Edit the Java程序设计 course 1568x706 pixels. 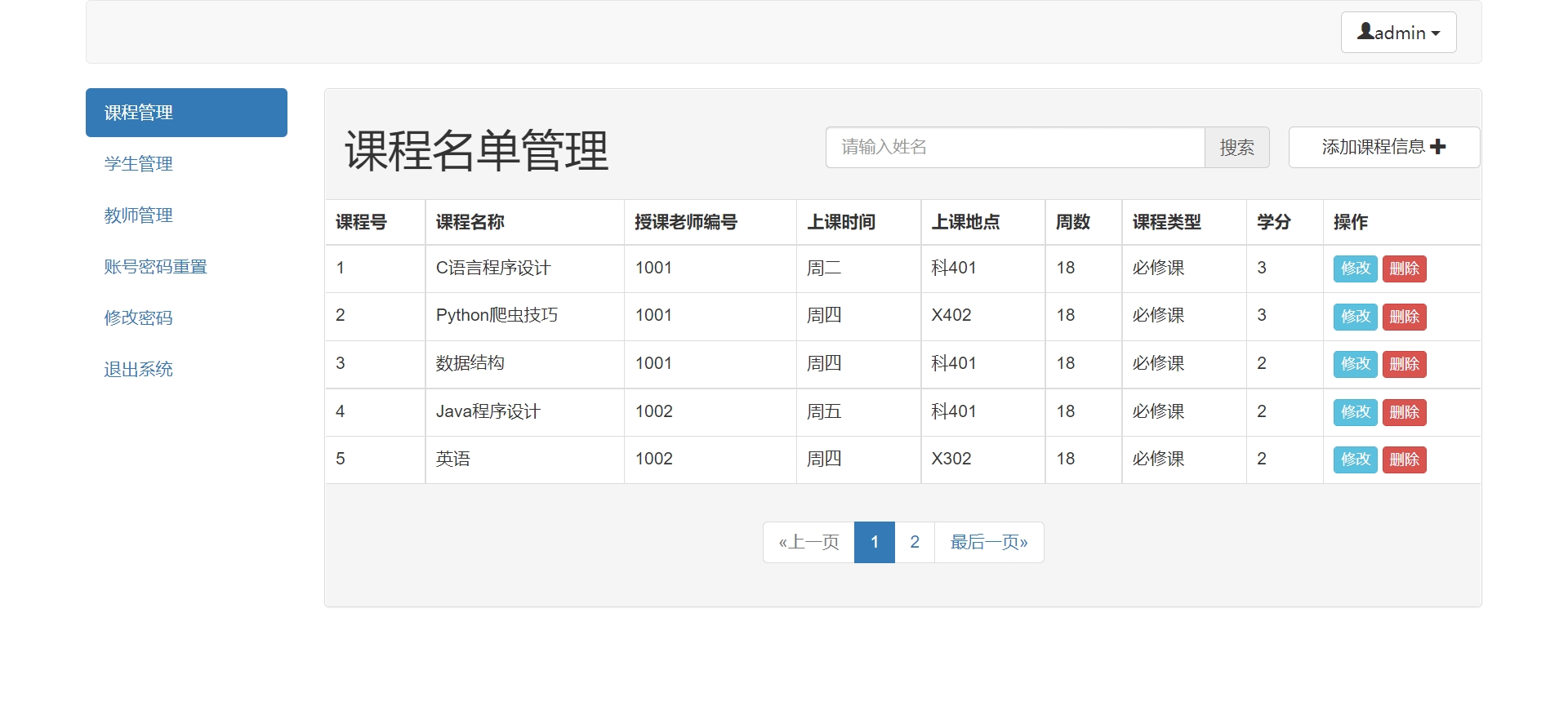[1355, 412]
